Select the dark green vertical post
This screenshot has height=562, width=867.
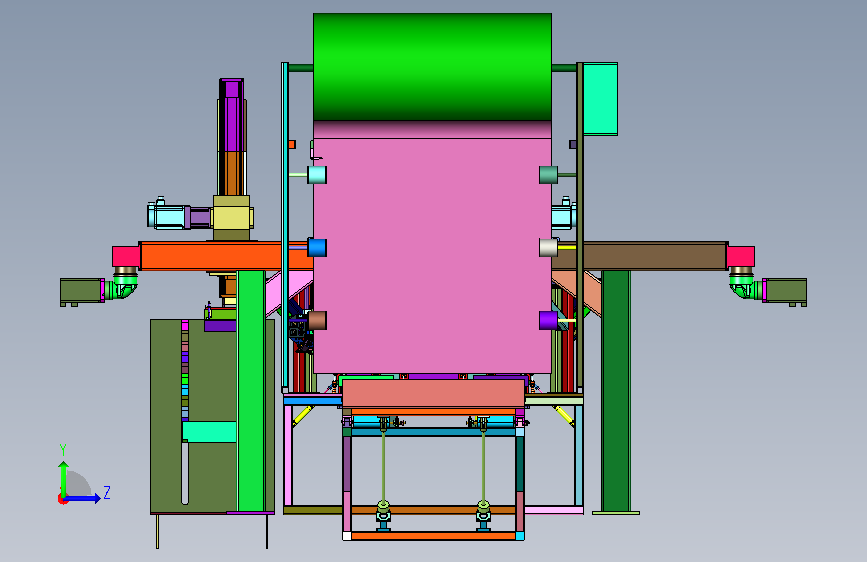pyautogui.click(x=615, y=391)
